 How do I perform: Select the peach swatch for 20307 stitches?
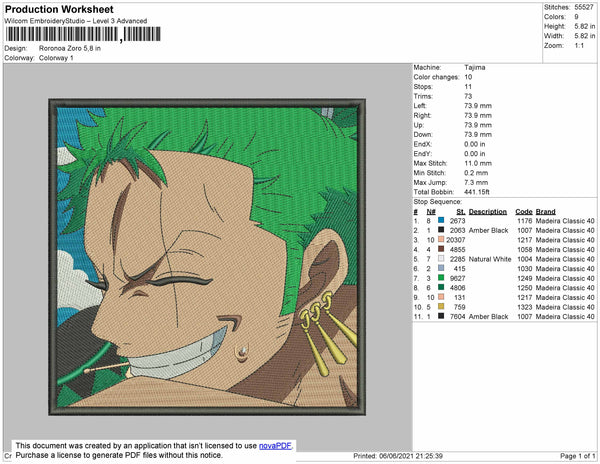click(x=441, y=240)
